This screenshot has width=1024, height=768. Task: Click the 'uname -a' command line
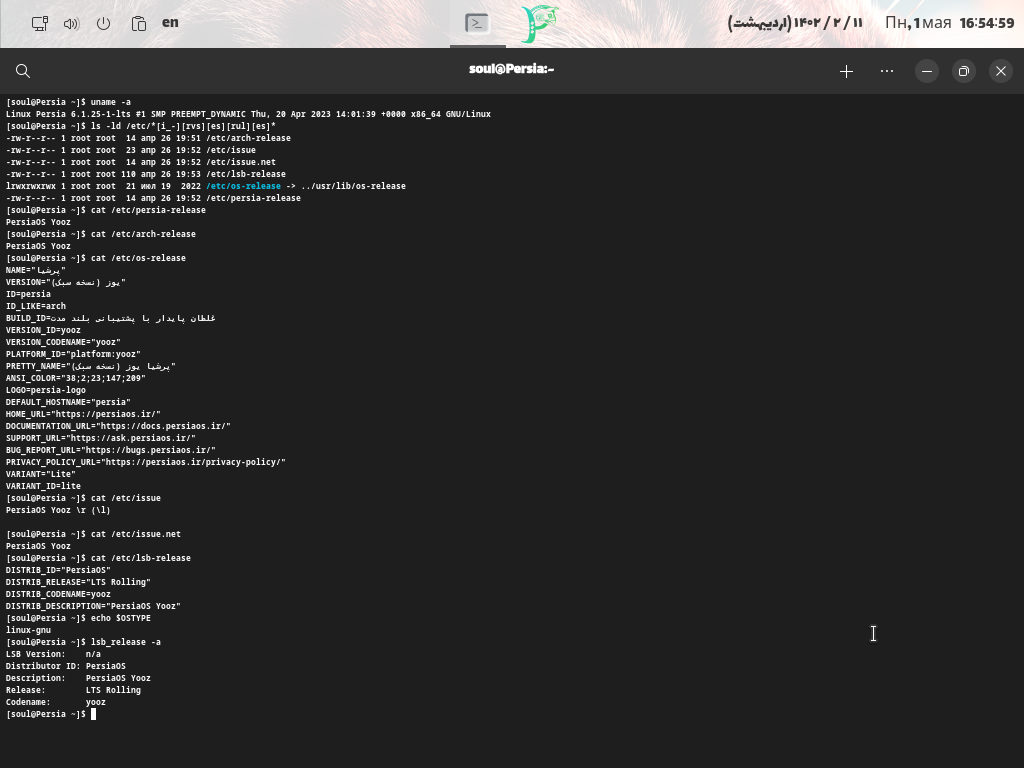[x=69, y=102]
